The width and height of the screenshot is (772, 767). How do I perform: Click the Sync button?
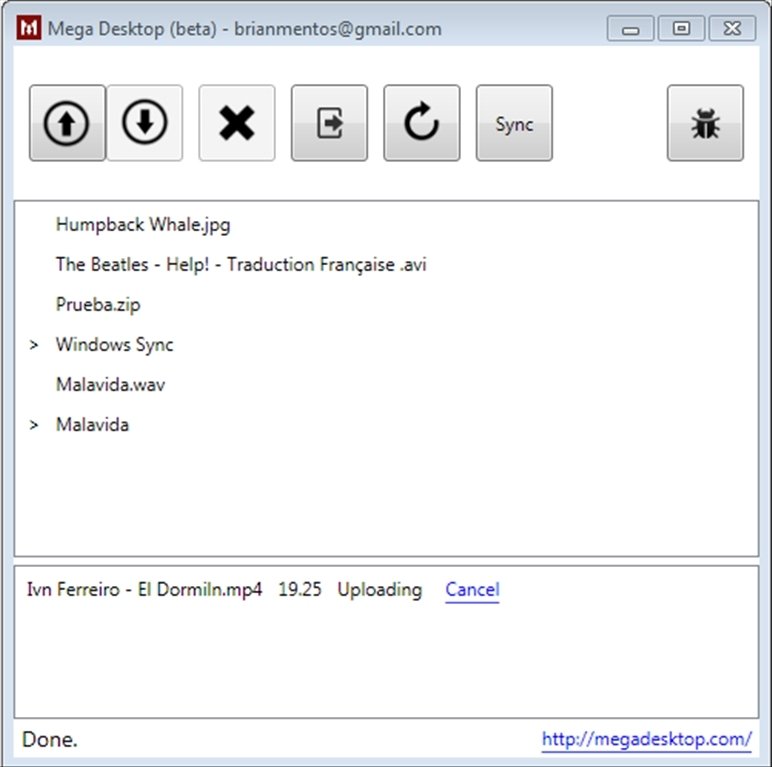(514, 123)
